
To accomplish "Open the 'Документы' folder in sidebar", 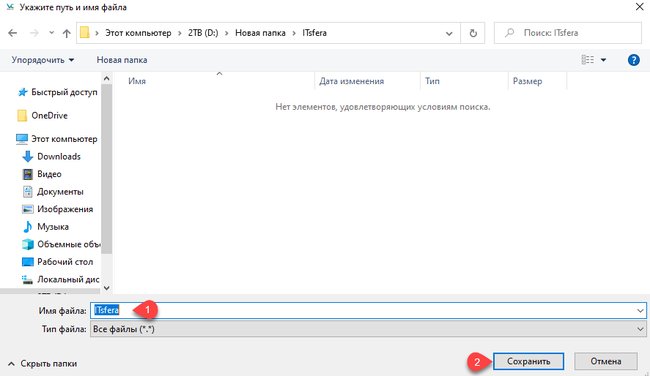I will click(x=60, y=192).
